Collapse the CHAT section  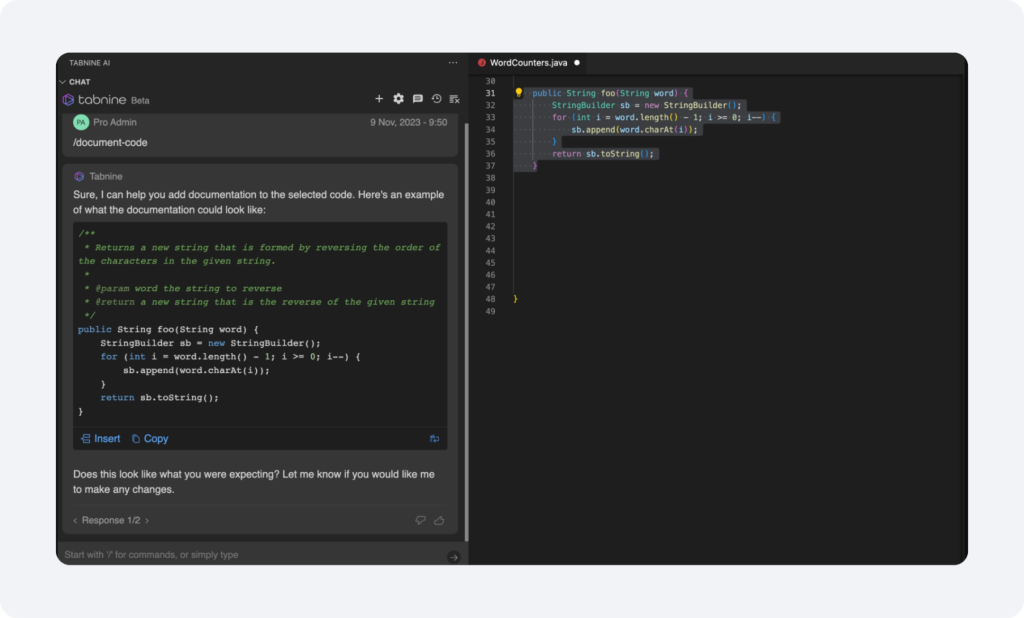click(63, 82)
